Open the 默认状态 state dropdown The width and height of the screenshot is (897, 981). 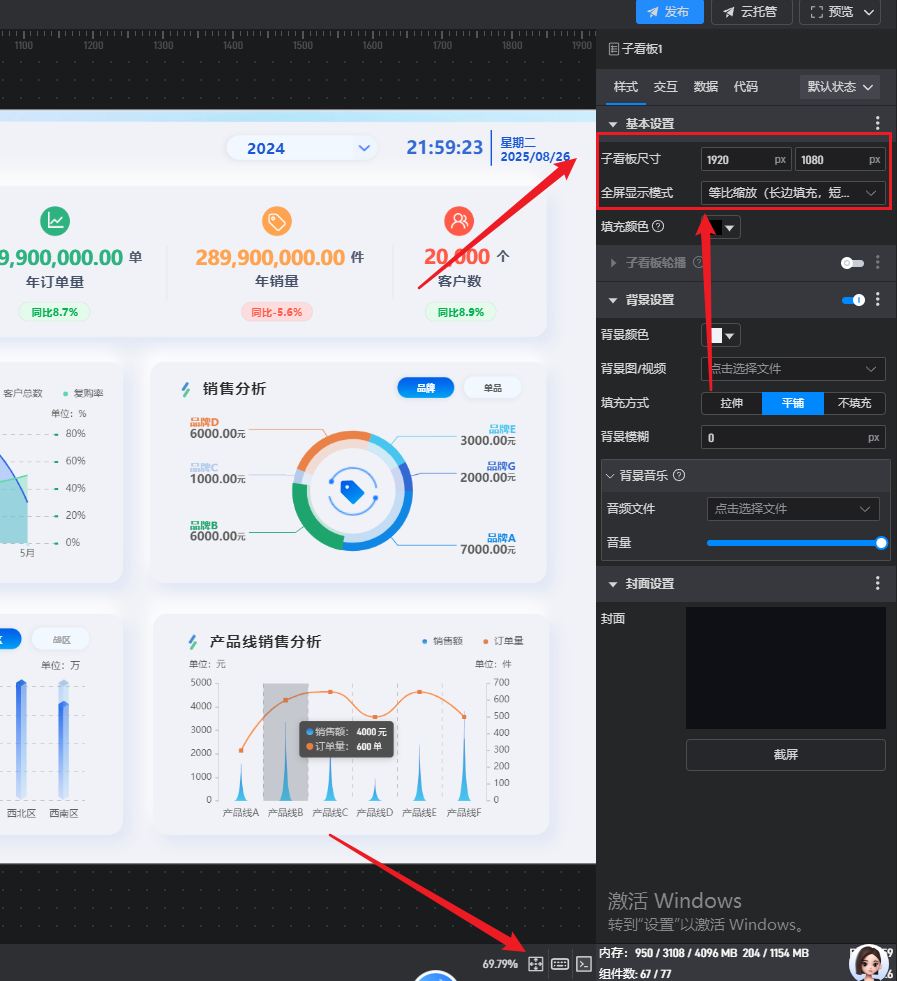(840, 87)
